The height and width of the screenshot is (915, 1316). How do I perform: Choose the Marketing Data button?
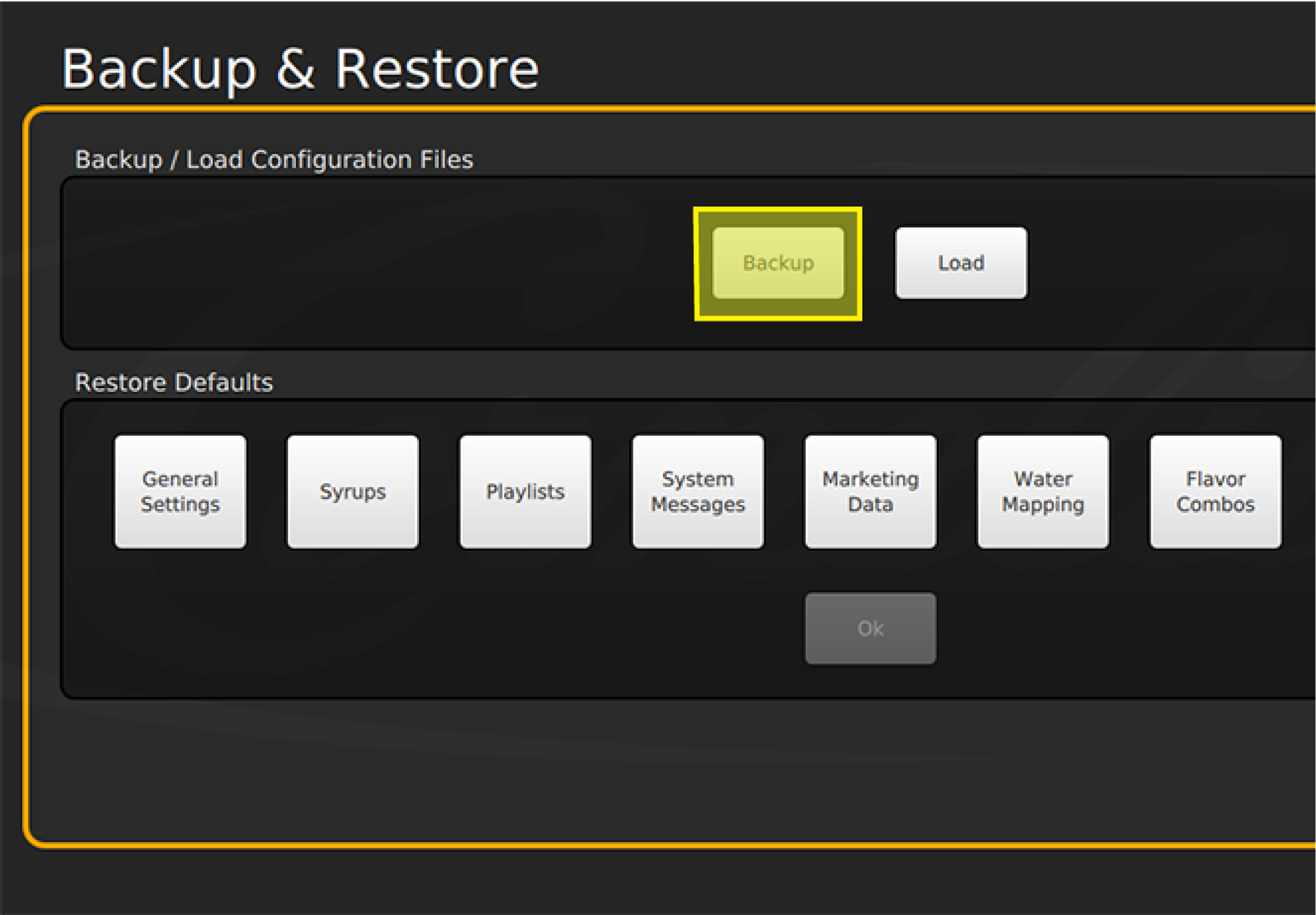click(x=870, y=492)
